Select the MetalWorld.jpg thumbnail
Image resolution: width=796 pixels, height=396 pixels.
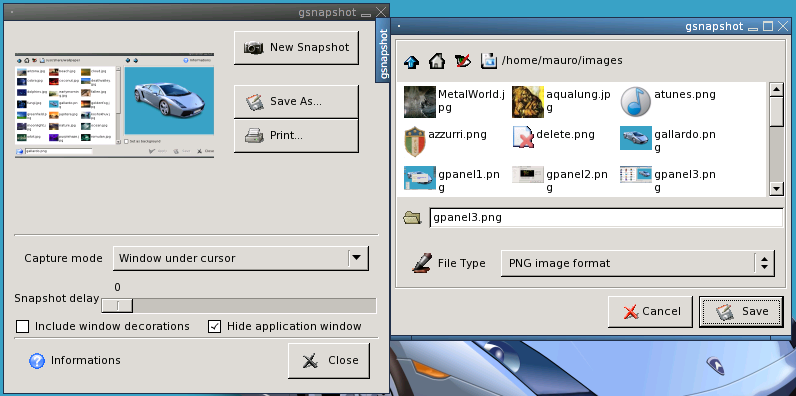coord(420,102)
